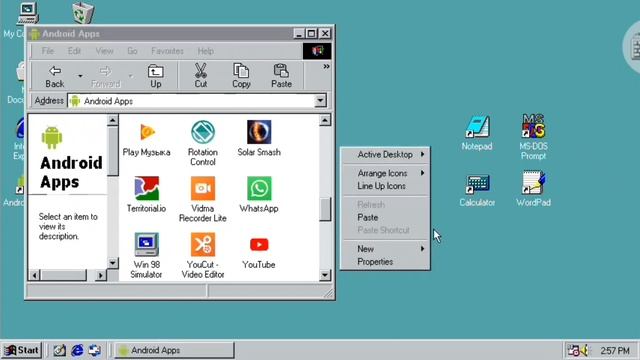Viewport: 640px width, 360px height.
Task: Open the File menu
Action: point(47,51)
